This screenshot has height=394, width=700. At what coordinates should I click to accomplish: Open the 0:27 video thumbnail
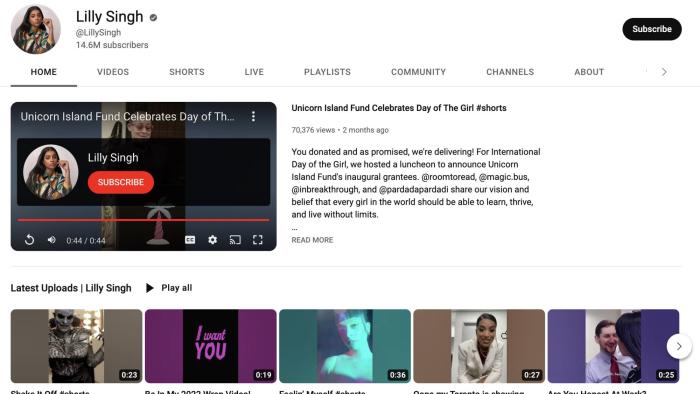click(x=479, y=346)
